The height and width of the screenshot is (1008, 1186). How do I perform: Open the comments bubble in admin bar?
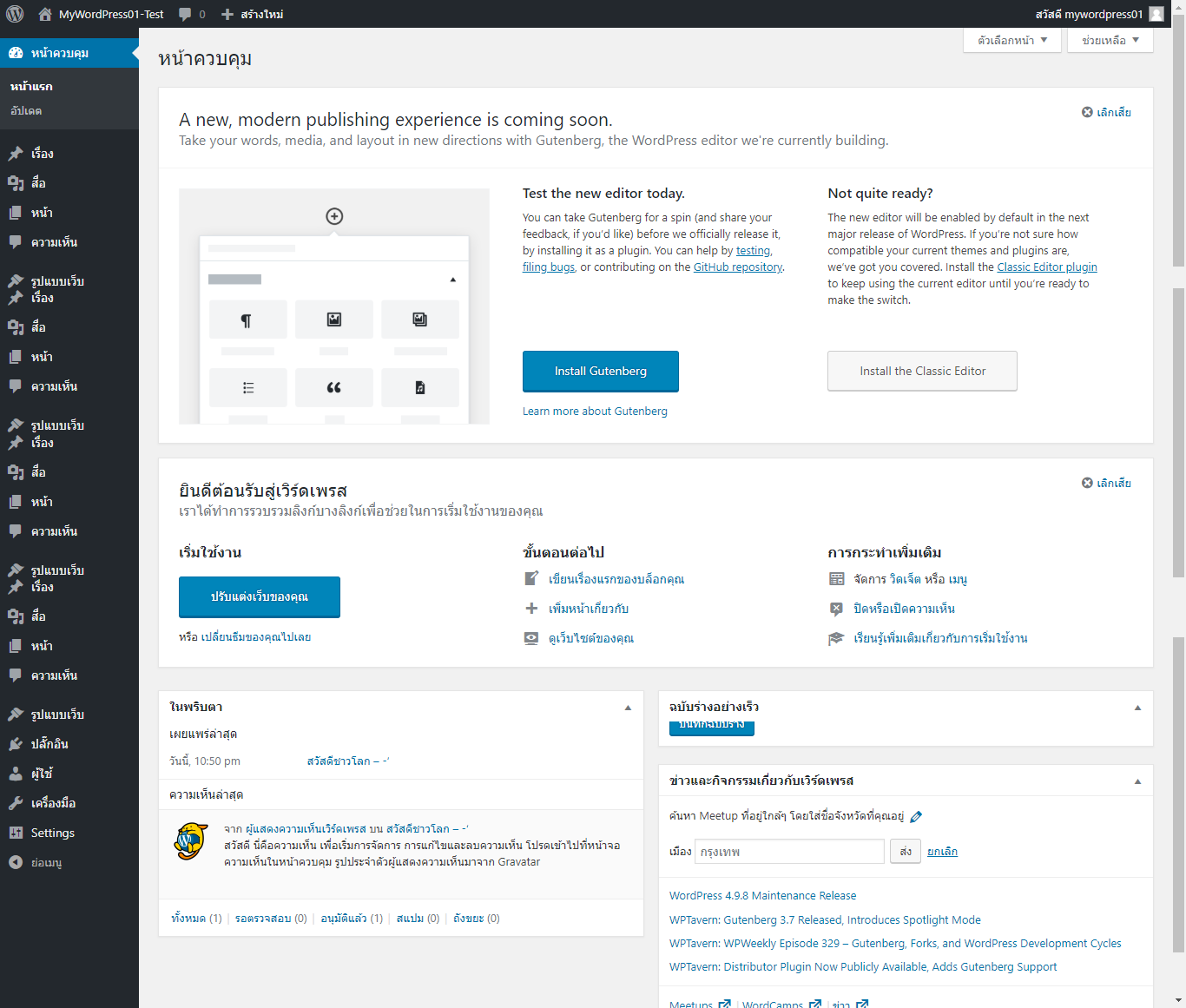(192, 14)
